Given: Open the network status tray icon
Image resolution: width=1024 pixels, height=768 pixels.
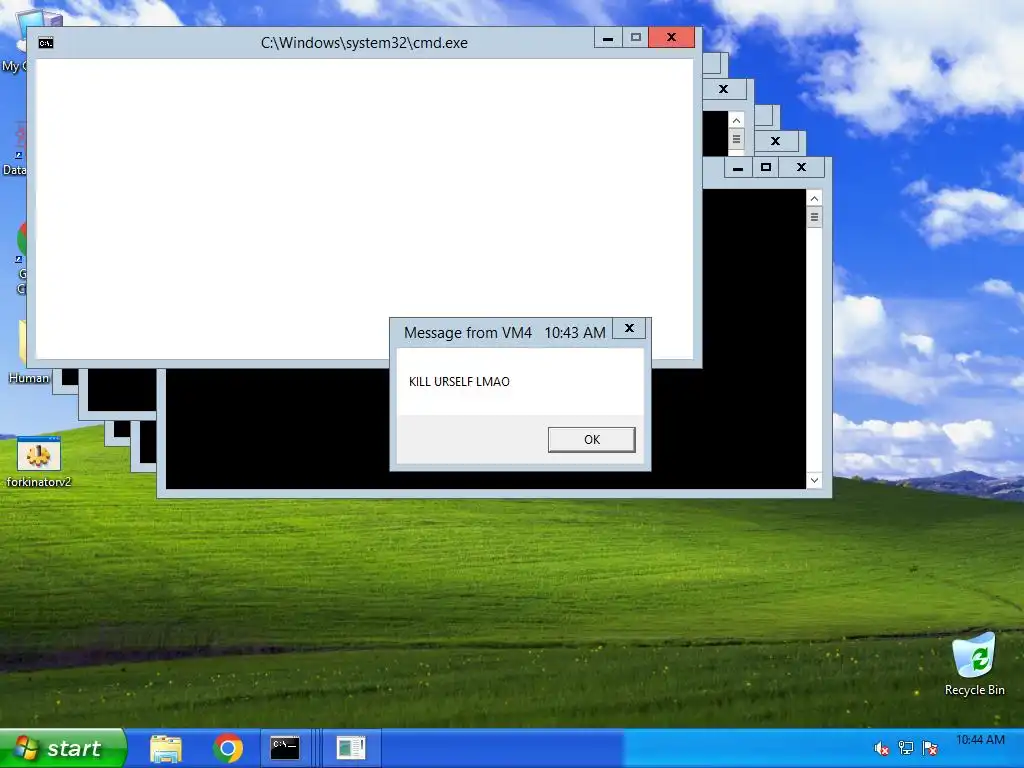Looking at the screenshot, I should pyautogui.click(x=906, y=748).
